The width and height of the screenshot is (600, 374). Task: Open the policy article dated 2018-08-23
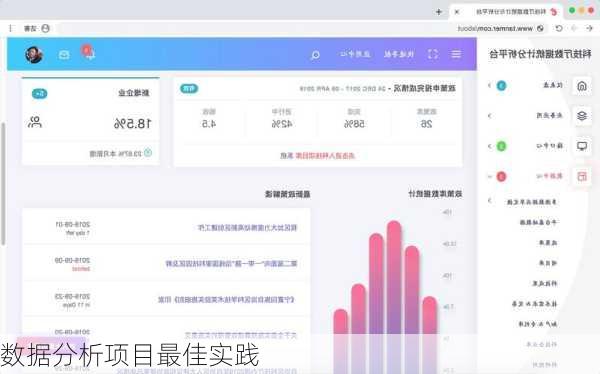tap(227, 299)
